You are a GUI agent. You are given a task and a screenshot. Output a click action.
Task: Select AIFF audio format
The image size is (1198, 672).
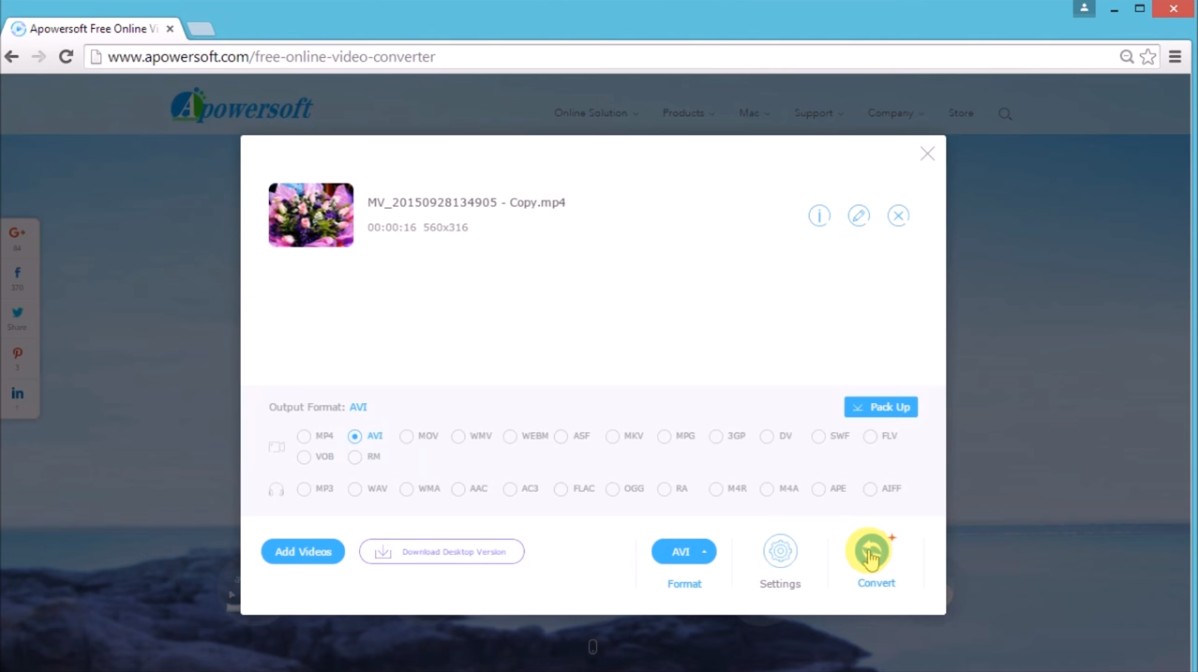click(x=870, y=489)
